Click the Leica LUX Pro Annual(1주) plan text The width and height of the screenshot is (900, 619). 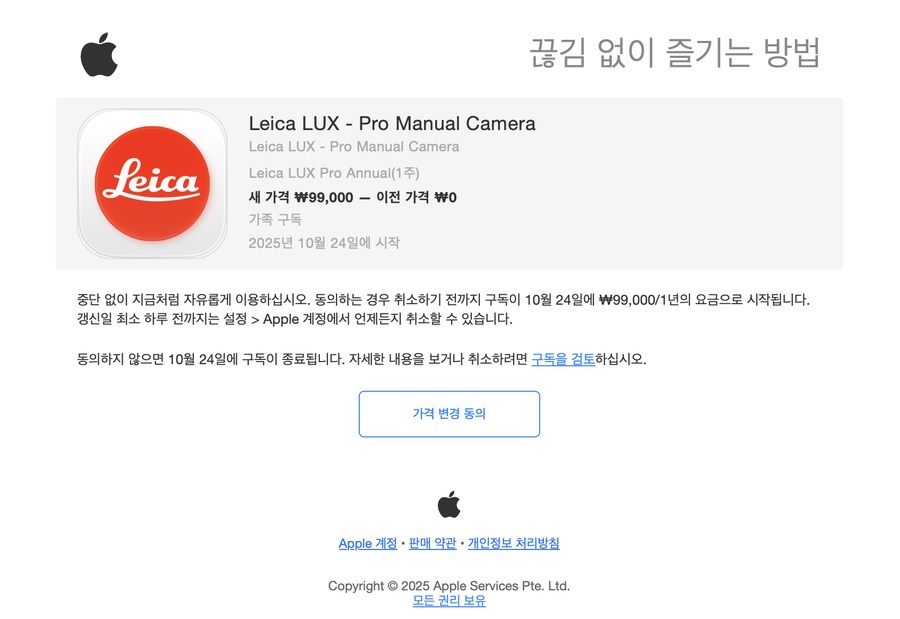point(334,173)
